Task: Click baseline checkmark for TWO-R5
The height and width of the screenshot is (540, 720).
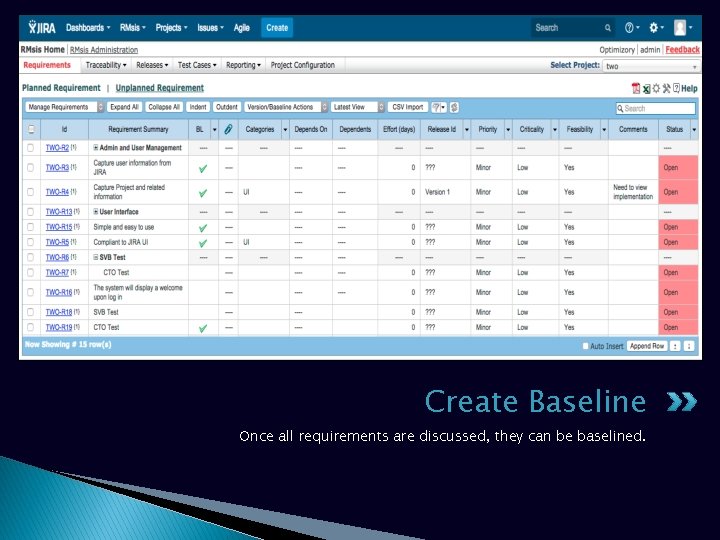Action: pyautogui.click(x=202, y=243)
